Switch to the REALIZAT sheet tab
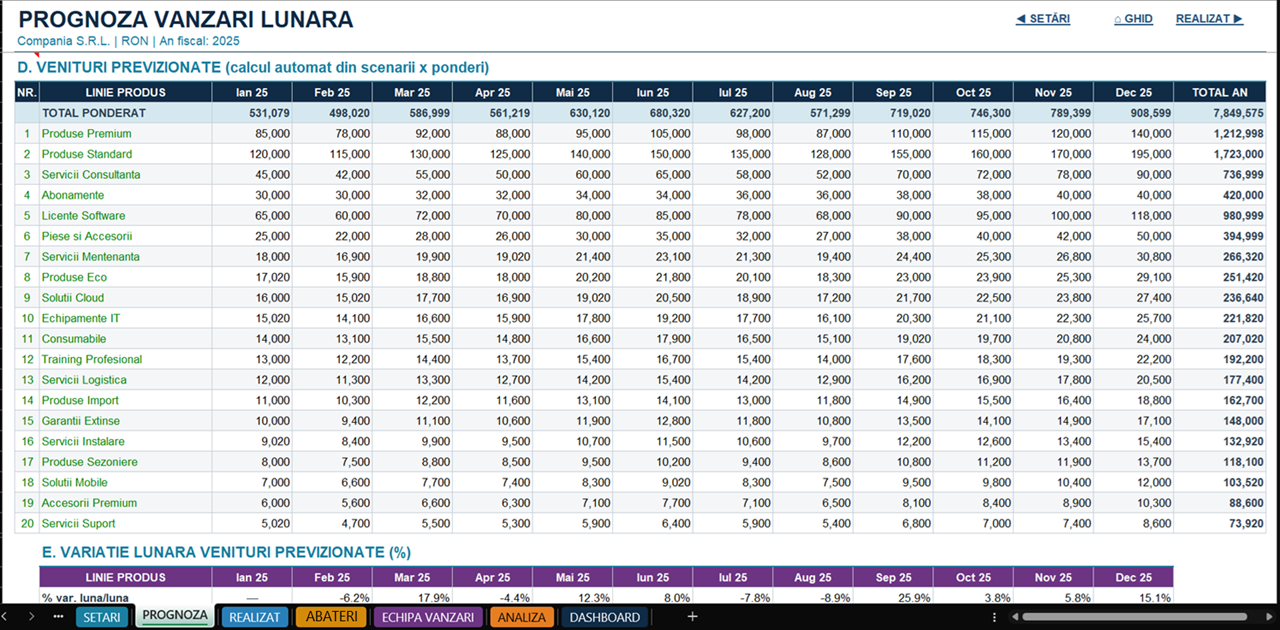Image resolution: width=1280 pixels, height=630 pixels. tap(254, 617)
